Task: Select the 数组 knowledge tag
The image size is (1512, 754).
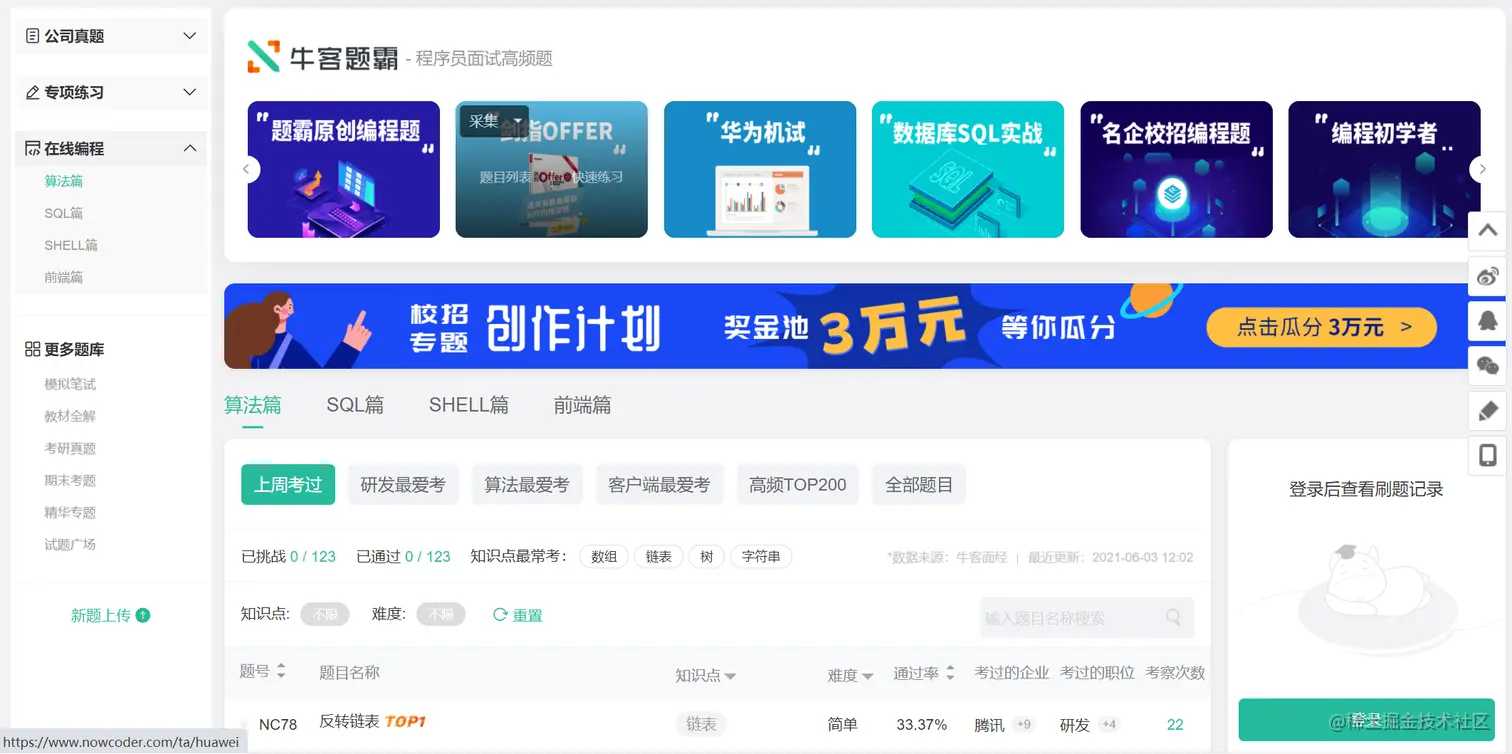Action: pos(604,557)
